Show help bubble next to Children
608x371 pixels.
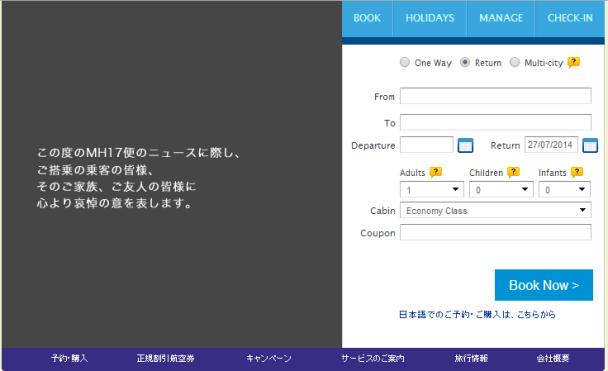[513, 172]
